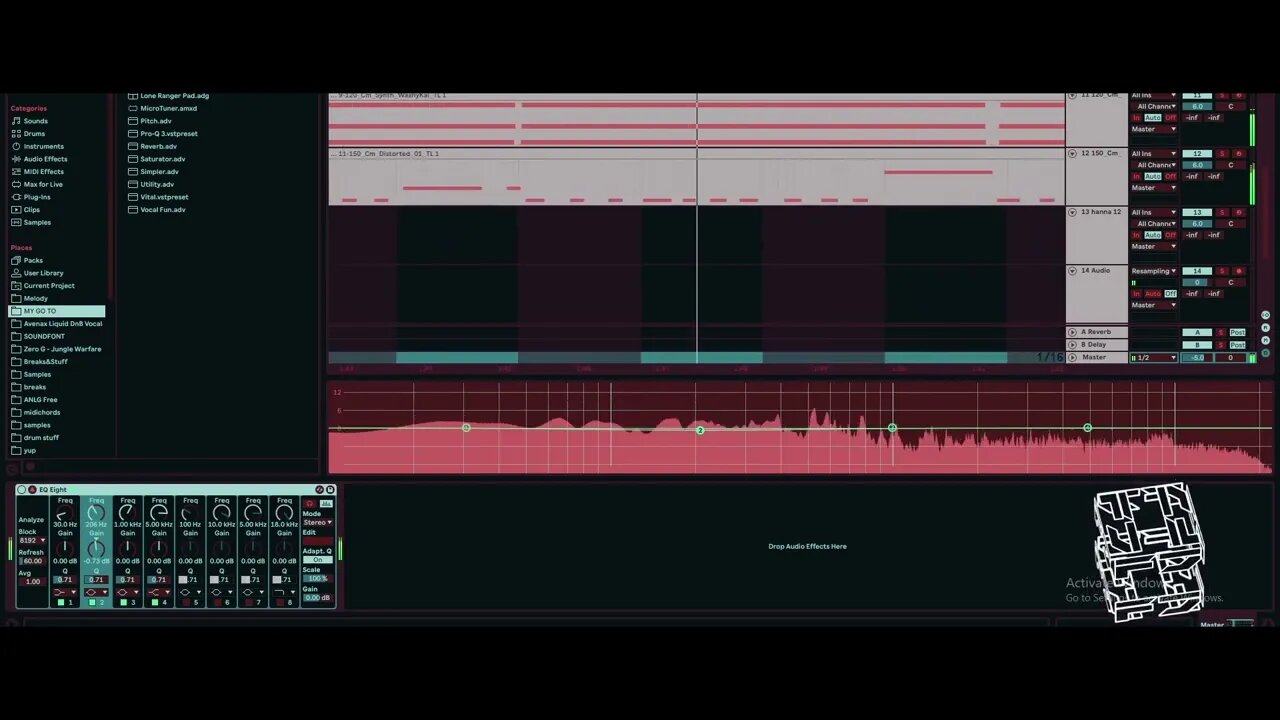Select EQ filter point 2 on the display

click(700, 430)
